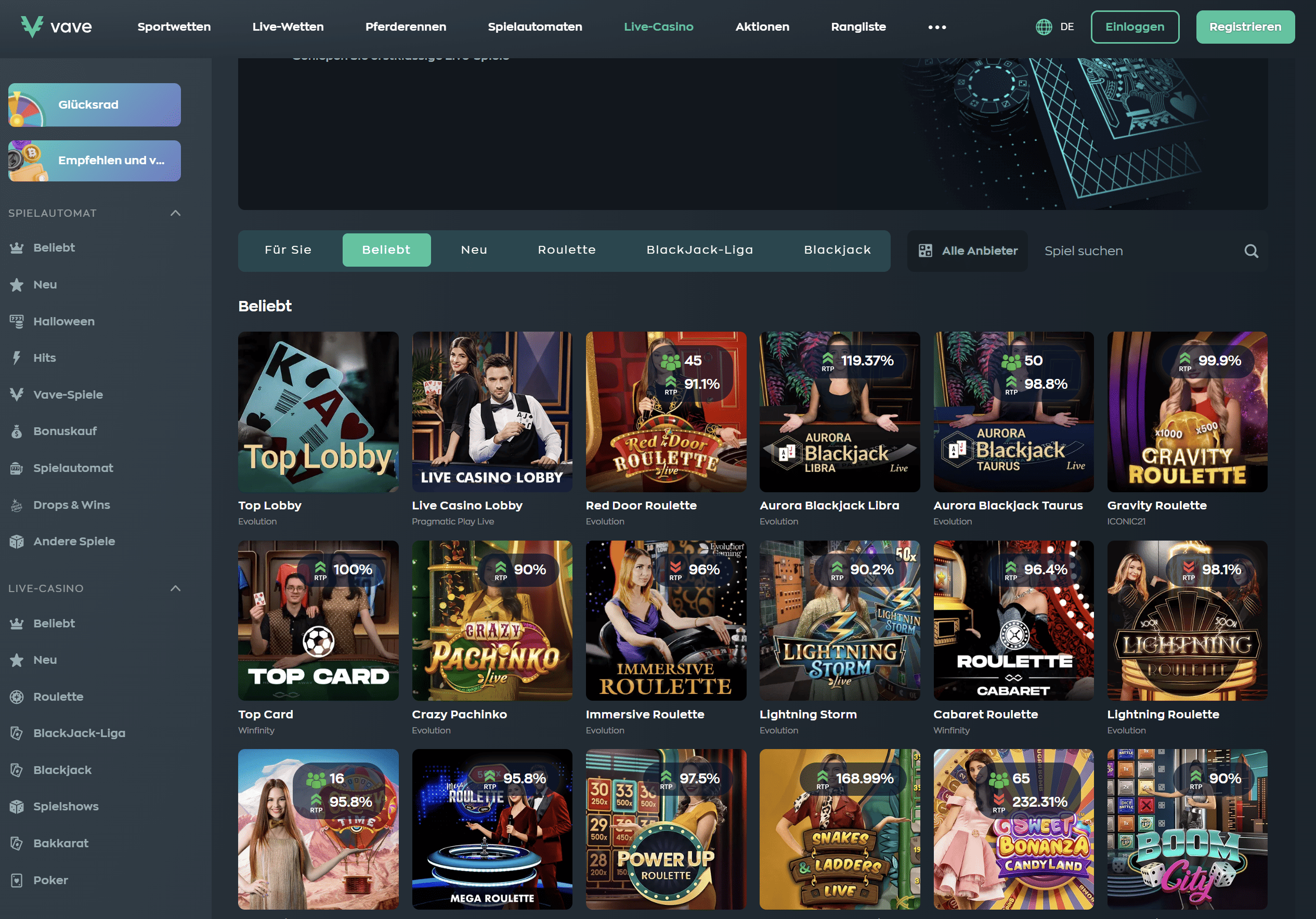Click the Bakkarat sidebar icon

17,844
